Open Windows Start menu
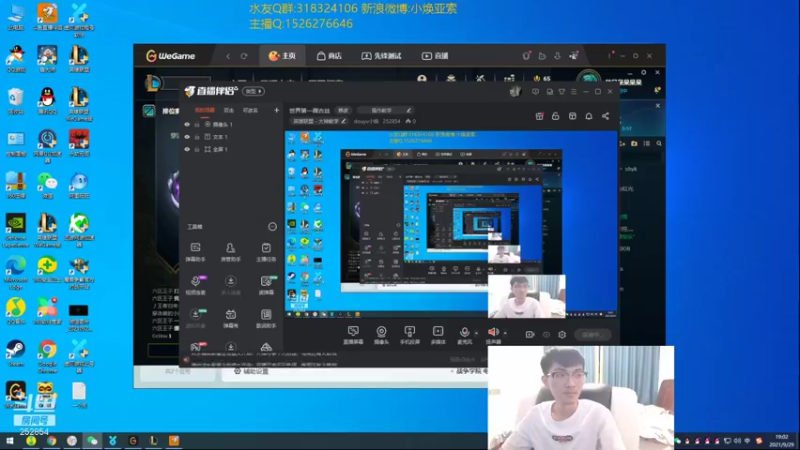Screen dimensions: 800x450 pyautogui.click(x=10, y=441)
